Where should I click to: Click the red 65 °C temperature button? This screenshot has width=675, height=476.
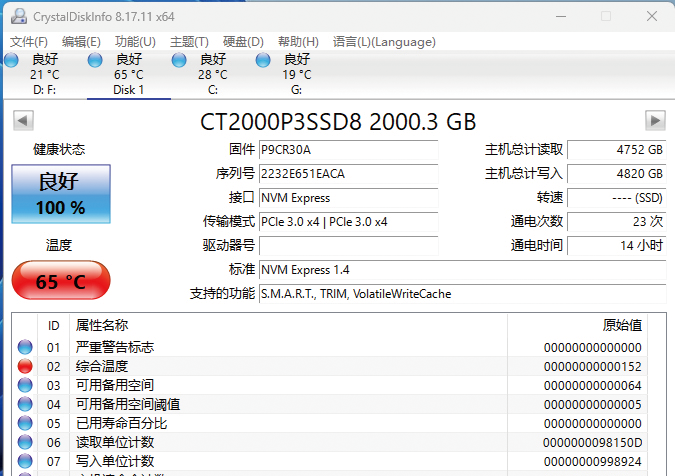[x=61, y=280]
